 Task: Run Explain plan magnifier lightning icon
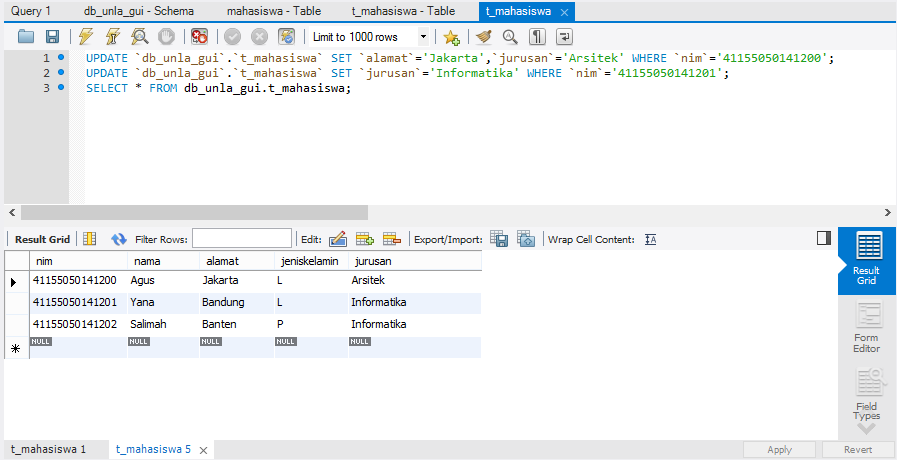tap(140, 37)
